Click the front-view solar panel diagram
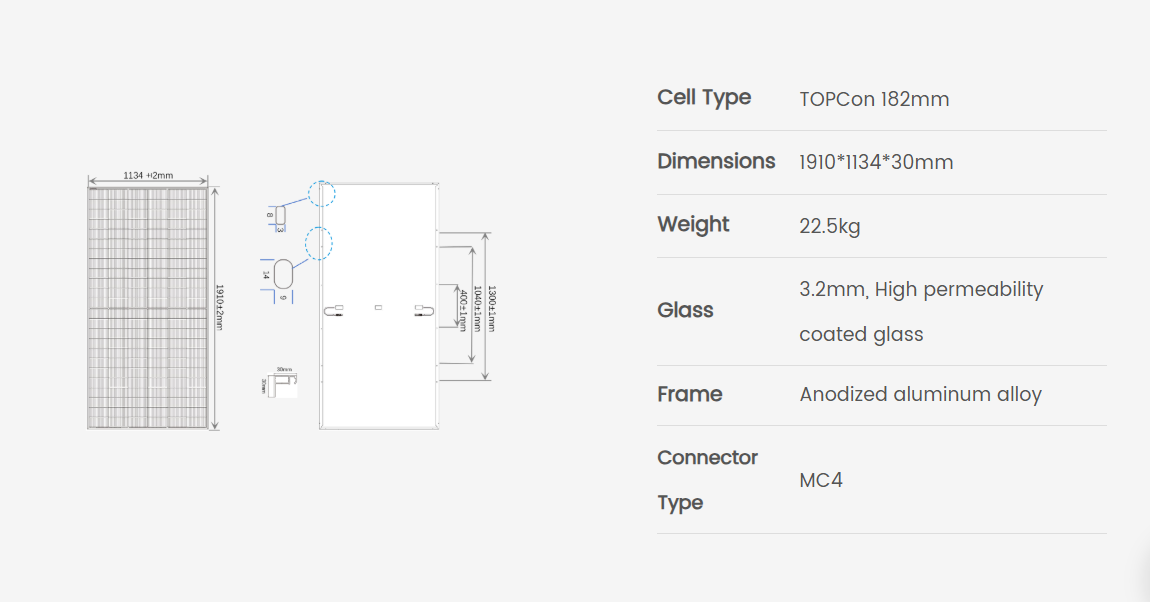 pyautogui.click(x=147, y=308)
